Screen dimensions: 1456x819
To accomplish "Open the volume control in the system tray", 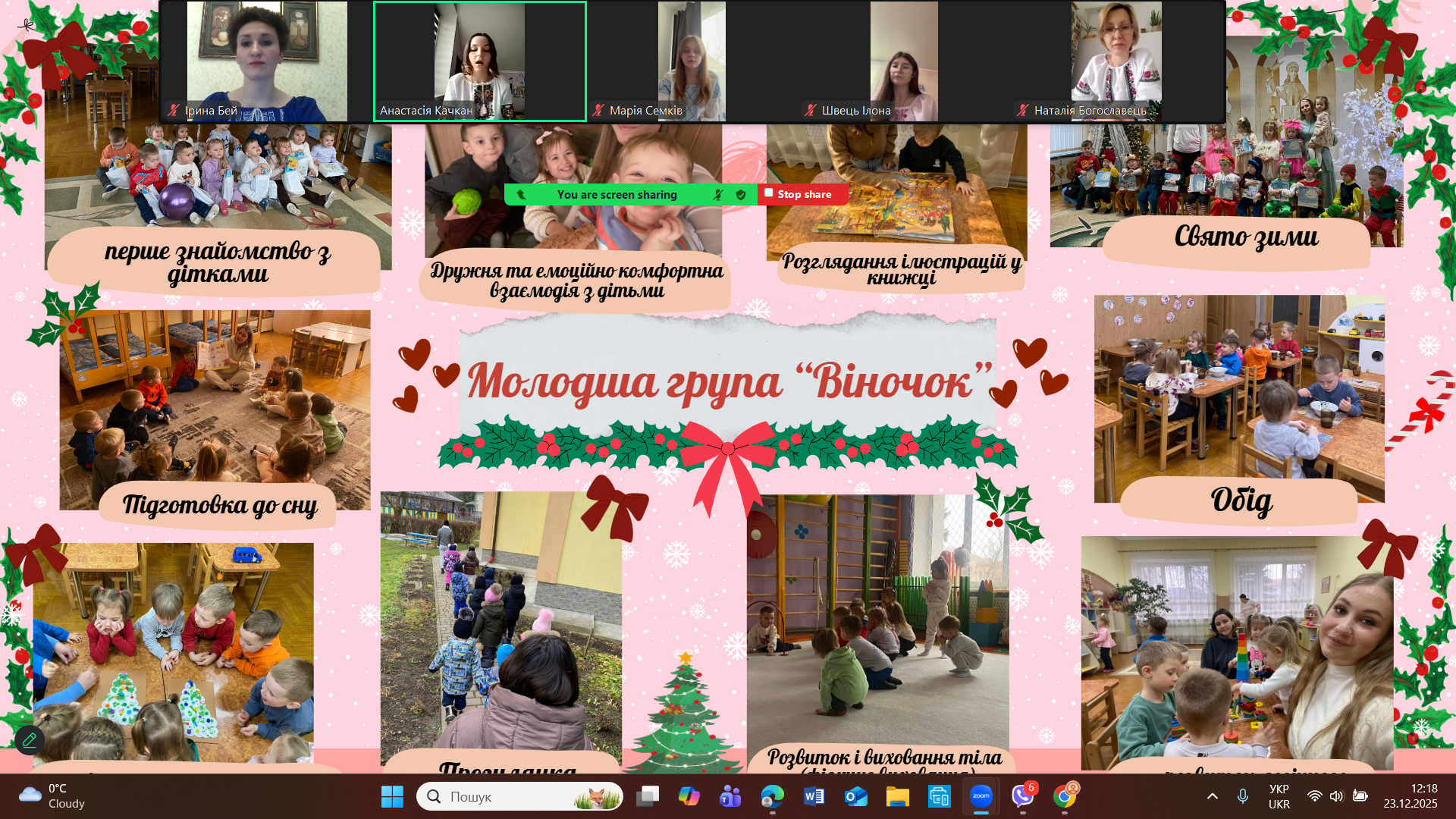I will pos(1336,796).
